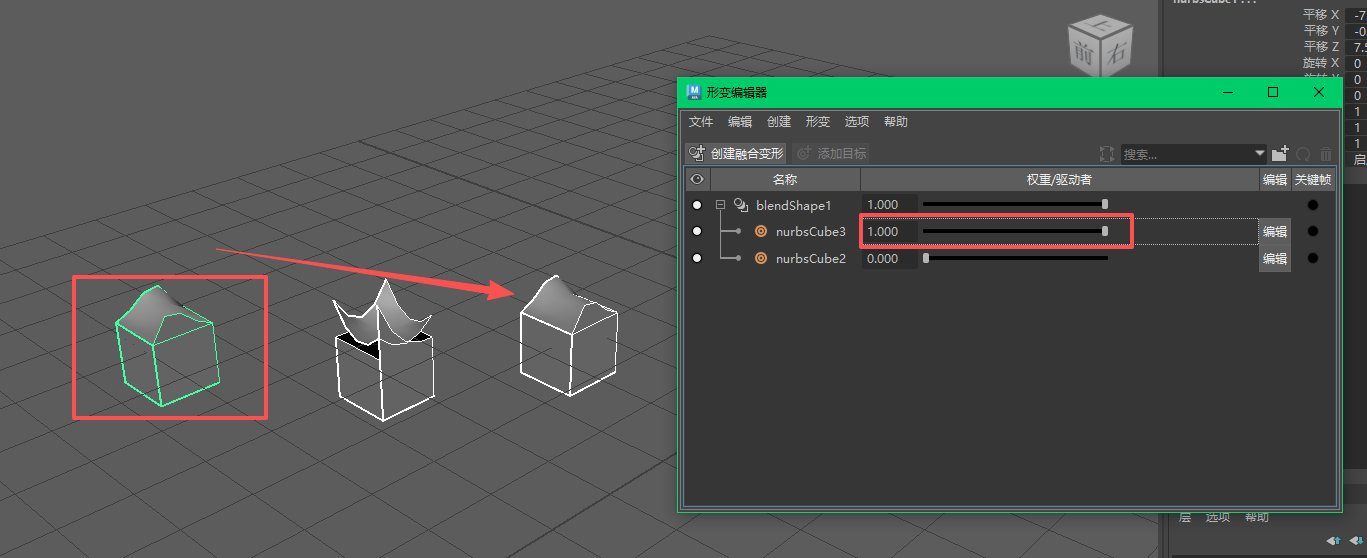Click the refresh icon in Shape Editor toolbar
1367x558 pixels.
[x=1303, y=154]
